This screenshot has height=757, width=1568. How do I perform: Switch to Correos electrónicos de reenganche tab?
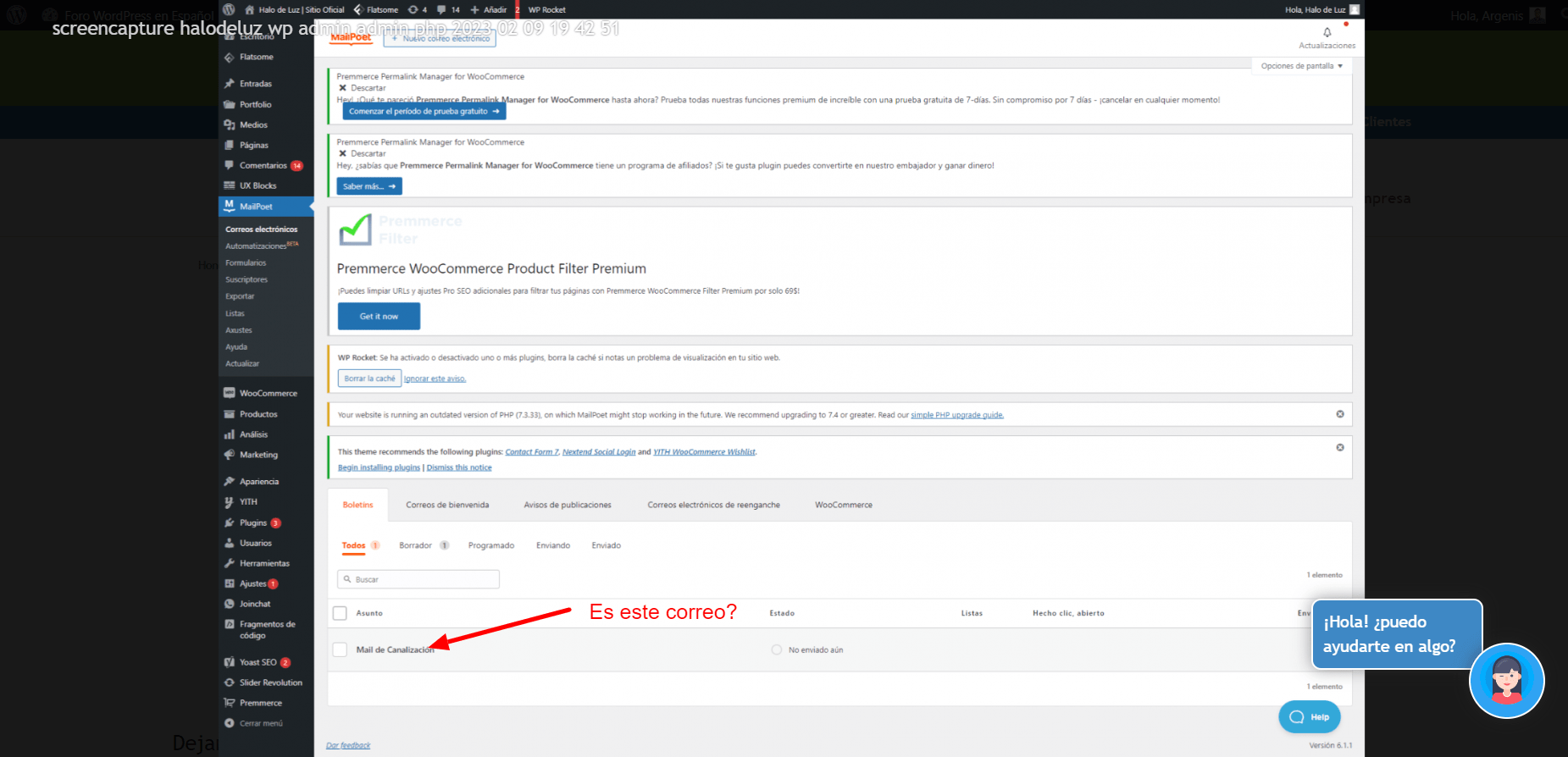point(714,505)
